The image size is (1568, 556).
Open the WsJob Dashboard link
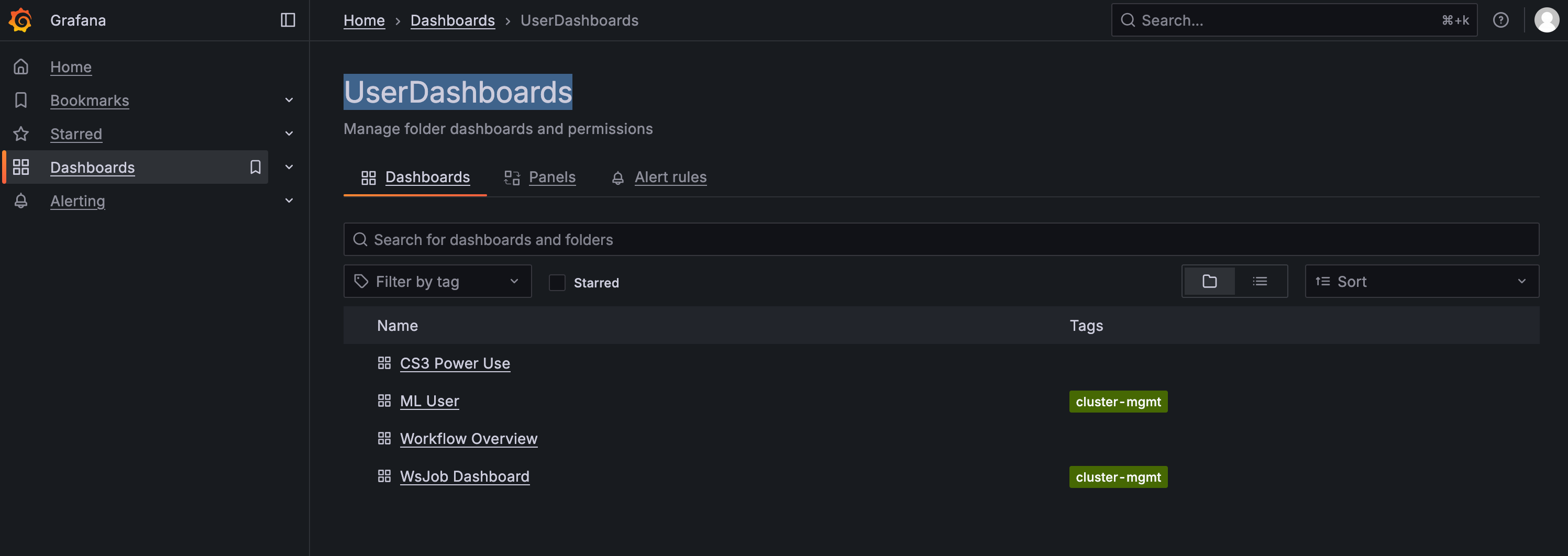click(465, 476)
